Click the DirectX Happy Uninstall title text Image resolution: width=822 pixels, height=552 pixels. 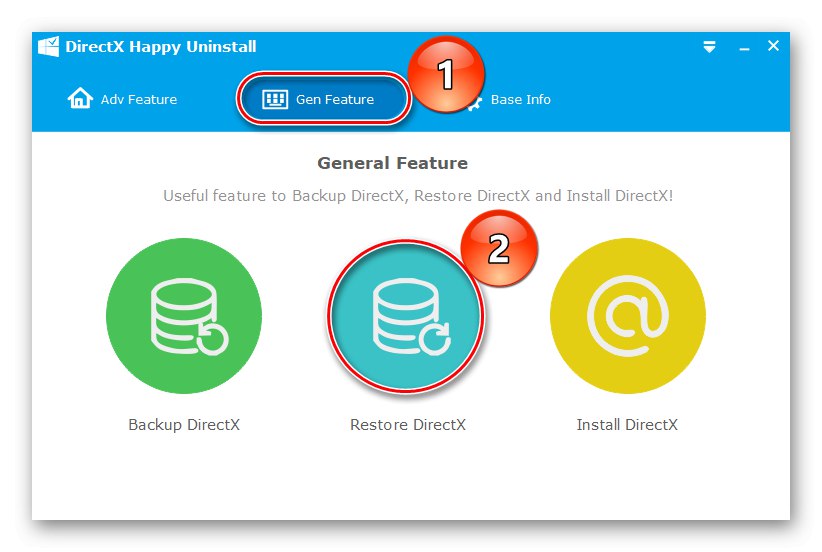161,47
